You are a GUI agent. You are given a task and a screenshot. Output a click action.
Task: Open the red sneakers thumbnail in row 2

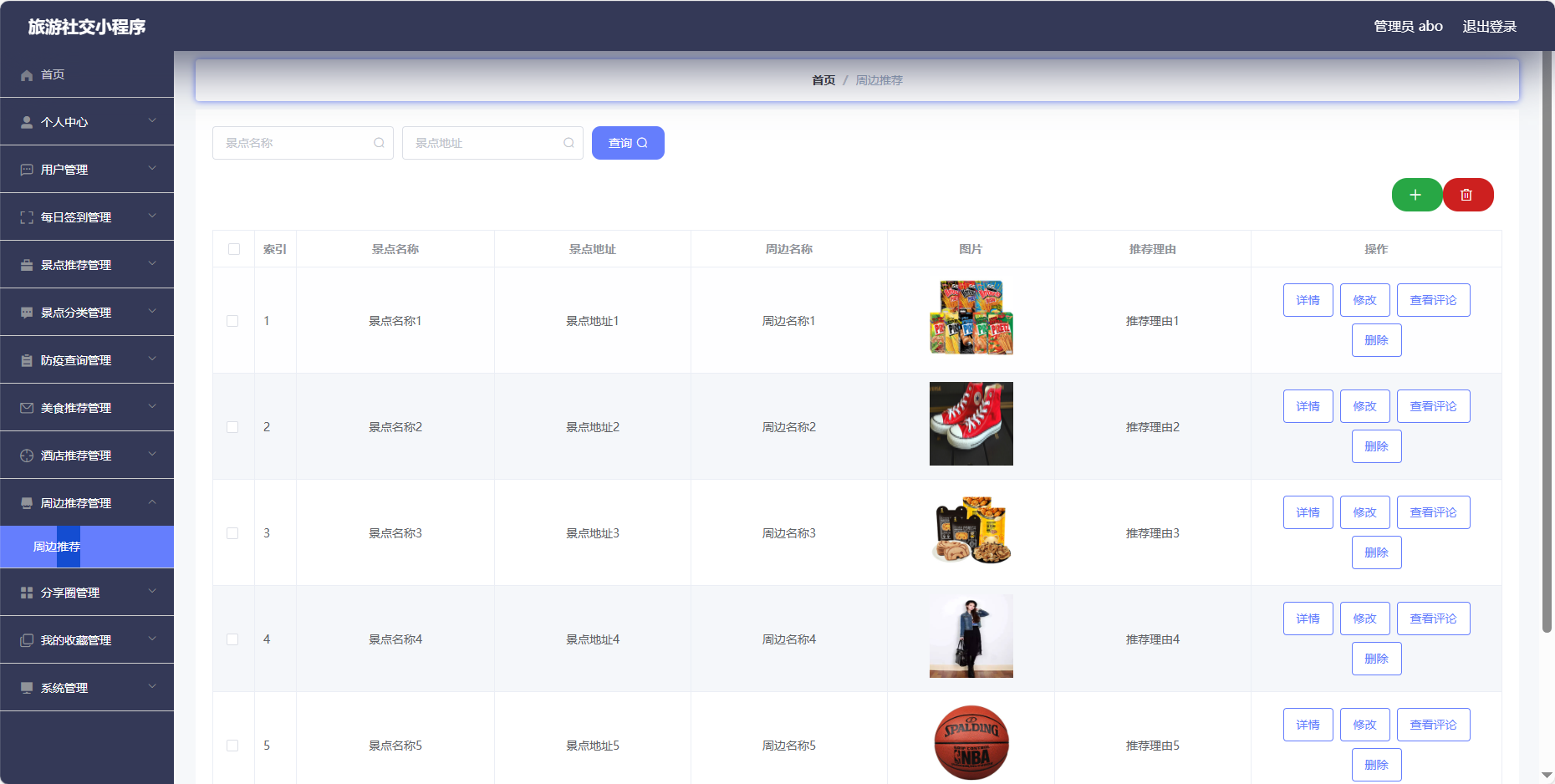(971, 424)
